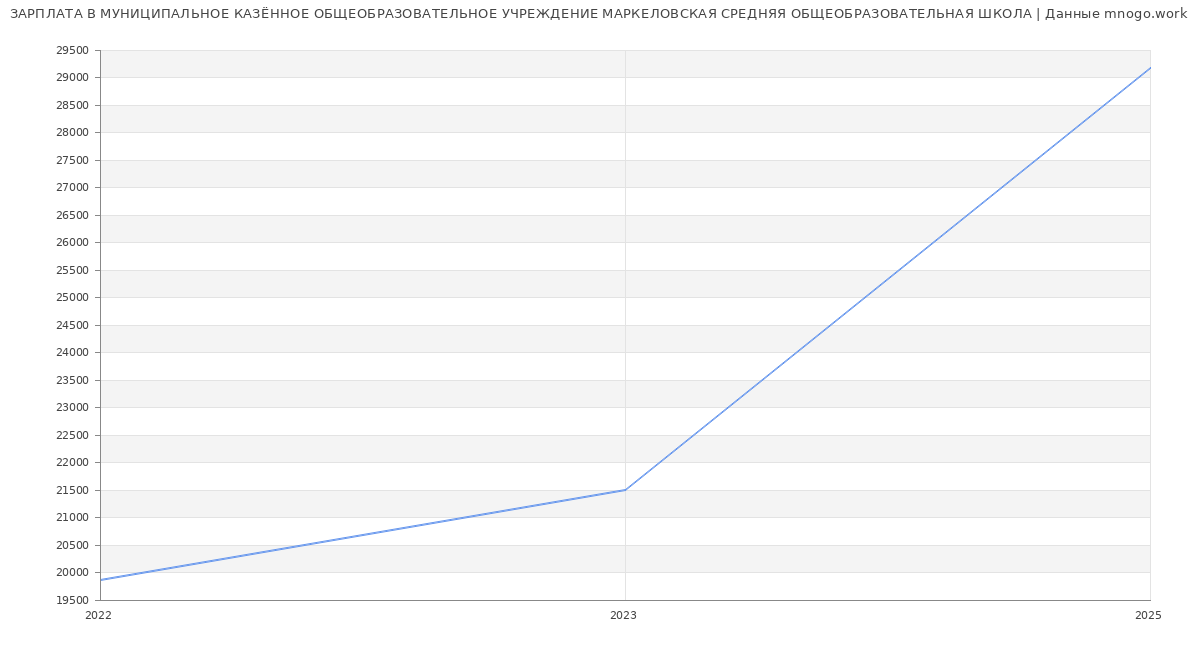Click the 26000 y-axis label
This screenshot has width=1200, height=650.
pyautogui.click(x=73, y=243)
